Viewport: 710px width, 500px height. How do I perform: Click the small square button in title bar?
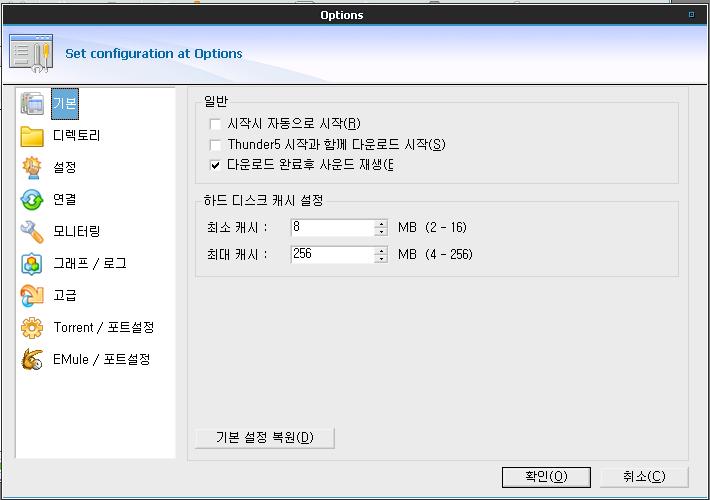tap(691, 14)
